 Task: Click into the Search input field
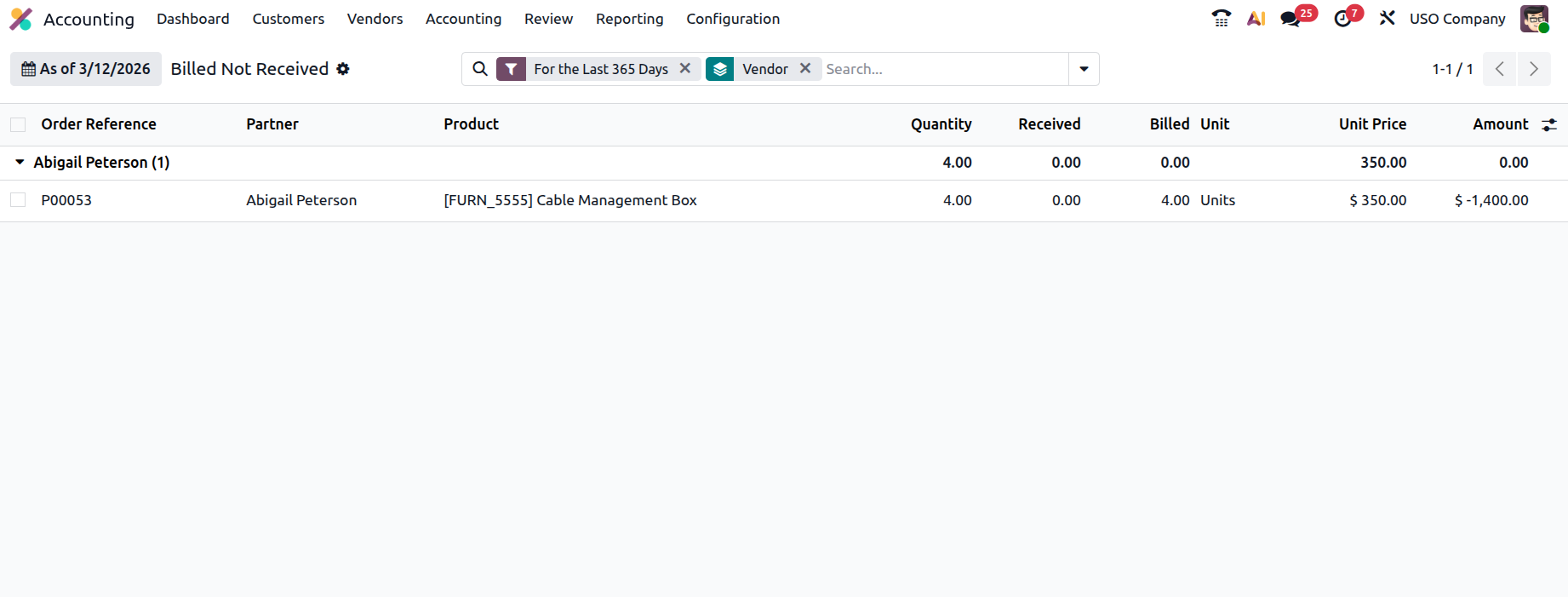(945, 69)
